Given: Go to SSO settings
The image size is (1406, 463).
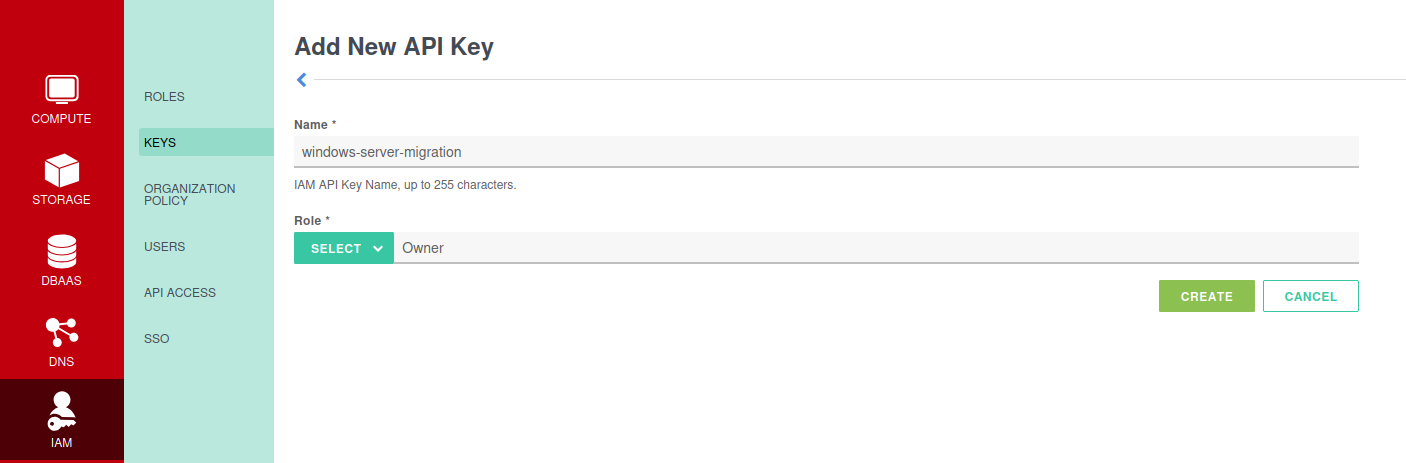Looking at the screenshot, I should pyautogui.click(x=157, y=339).
